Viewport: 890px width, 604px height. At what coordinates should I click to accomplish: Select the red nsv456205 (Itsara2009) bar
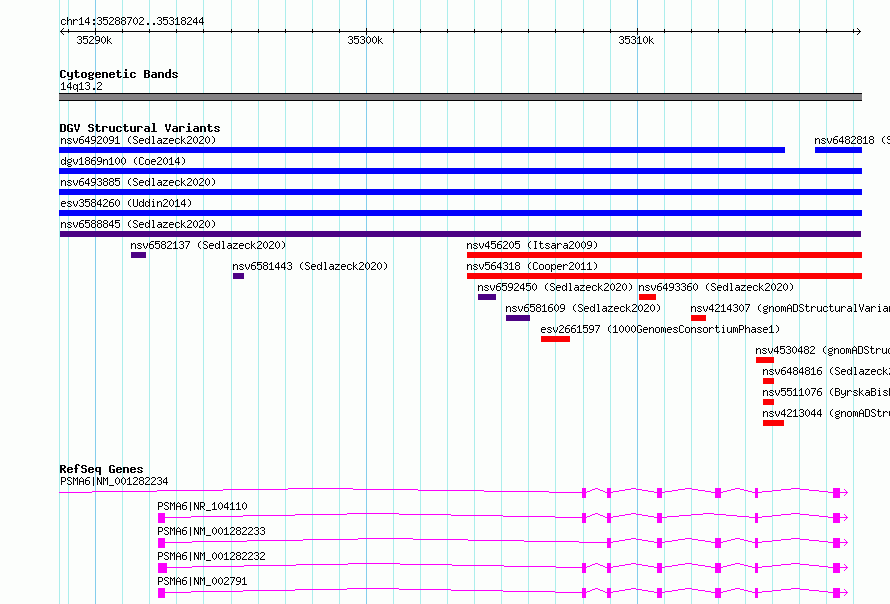pyautogui.click(x=664, y=255)
